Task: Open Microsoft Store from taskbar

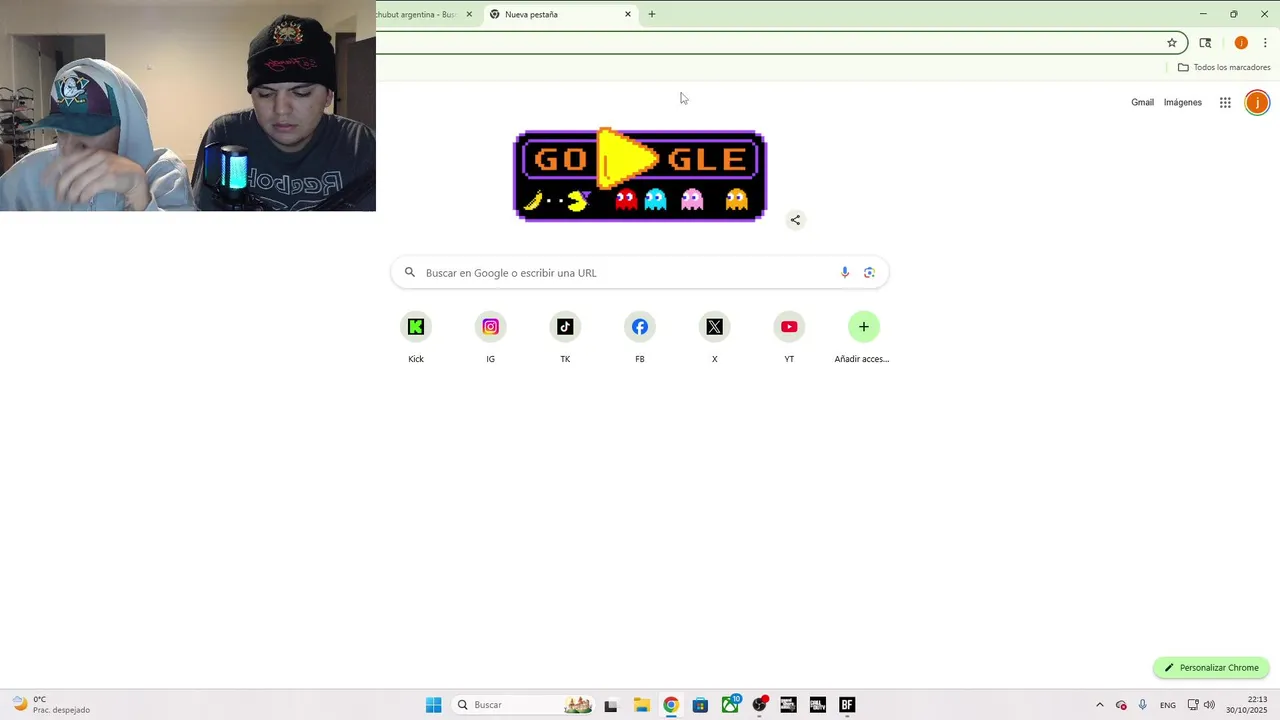Action: pyautogui.click(x=700, y=705)
